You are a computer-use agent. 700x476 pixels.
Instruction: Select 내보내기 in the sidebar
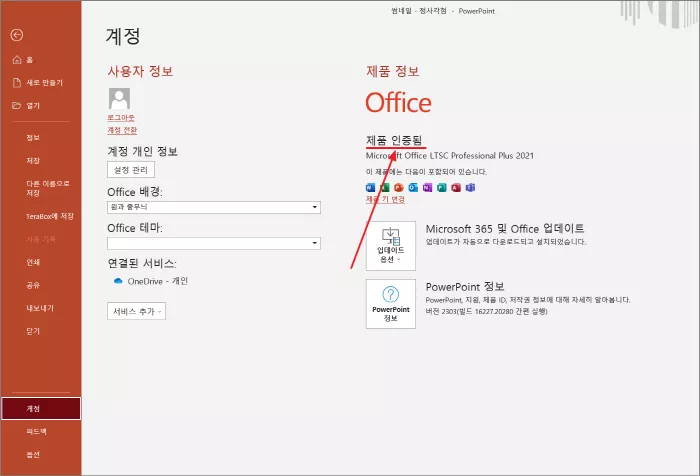tap(40, 308)
